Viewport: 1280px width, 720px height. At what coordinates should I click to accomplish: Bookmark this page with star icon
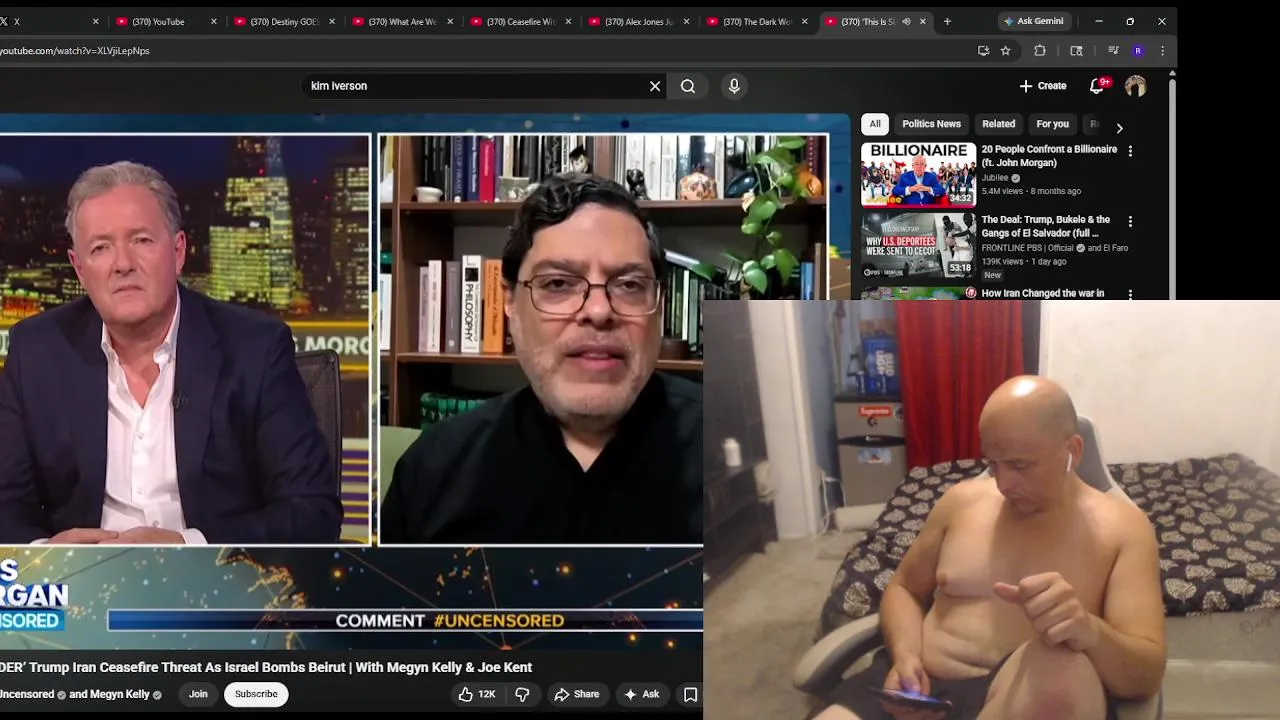tap(1006, 51)
